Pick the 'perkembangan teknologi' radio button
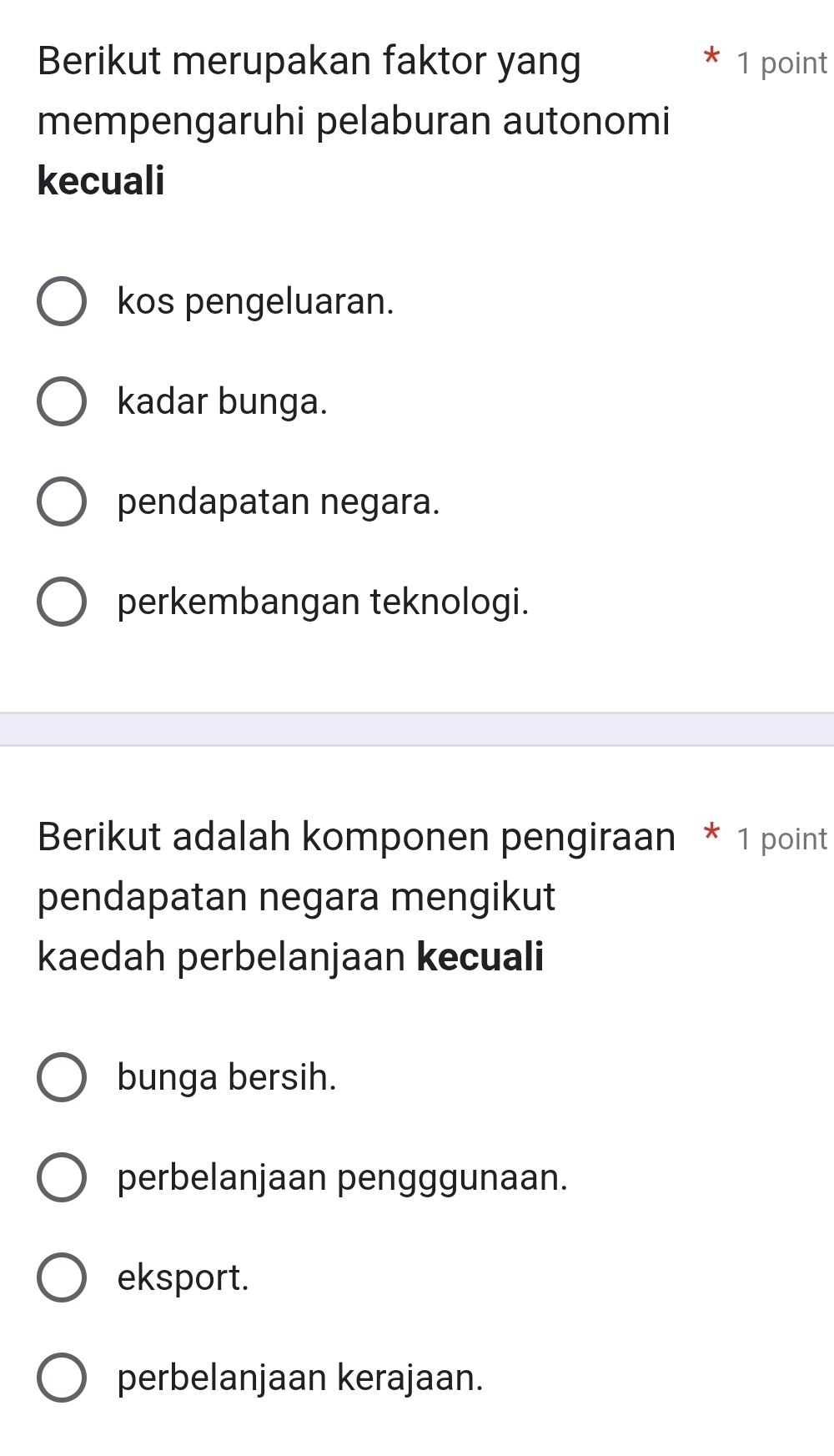 tap(61, 602)
